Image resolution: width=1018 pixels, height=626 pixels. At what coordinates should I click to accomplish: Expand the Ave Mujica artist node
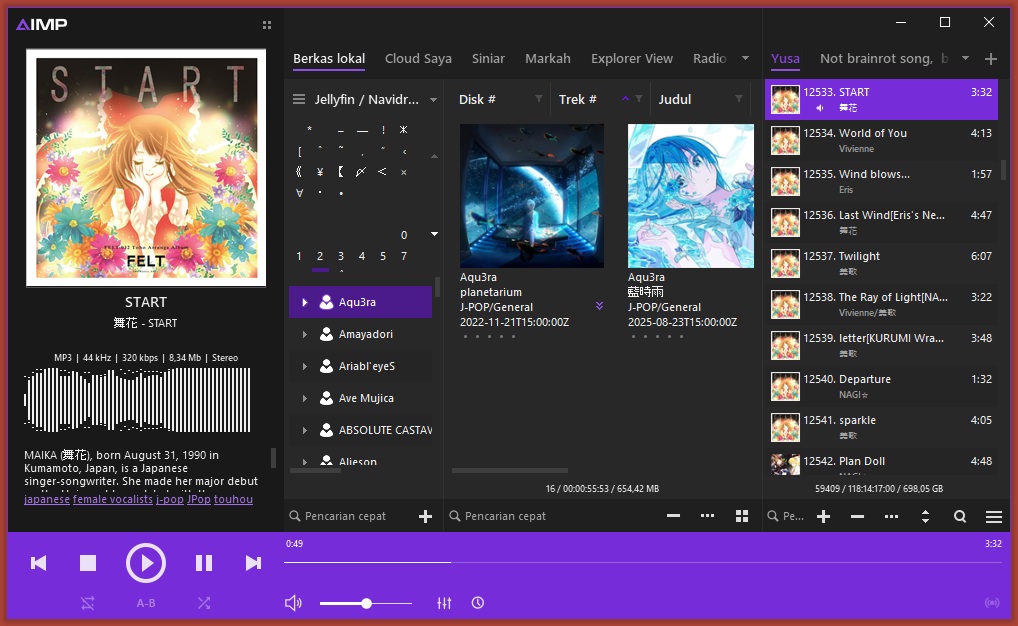tap(304, 398)
